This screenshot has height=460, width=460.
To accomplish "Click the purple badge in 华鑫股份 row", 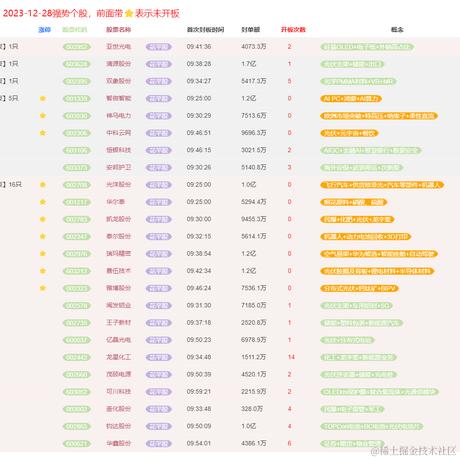I will coord(159,444).
